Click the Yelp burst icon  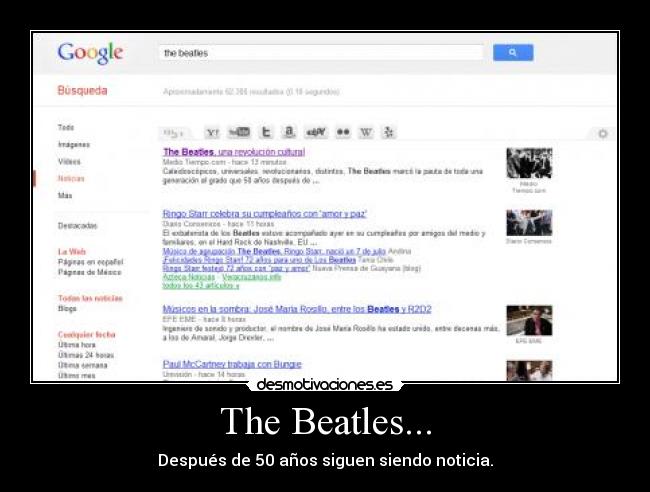(x=388, y=133)
